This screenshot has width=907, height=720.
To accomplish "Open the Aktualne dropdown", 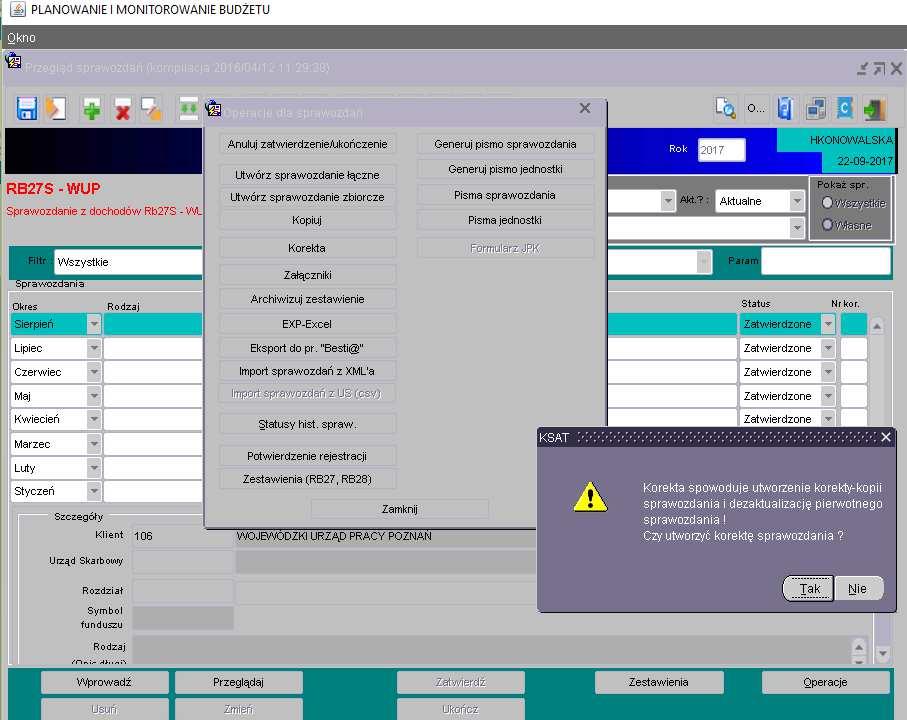I will 797,201.
